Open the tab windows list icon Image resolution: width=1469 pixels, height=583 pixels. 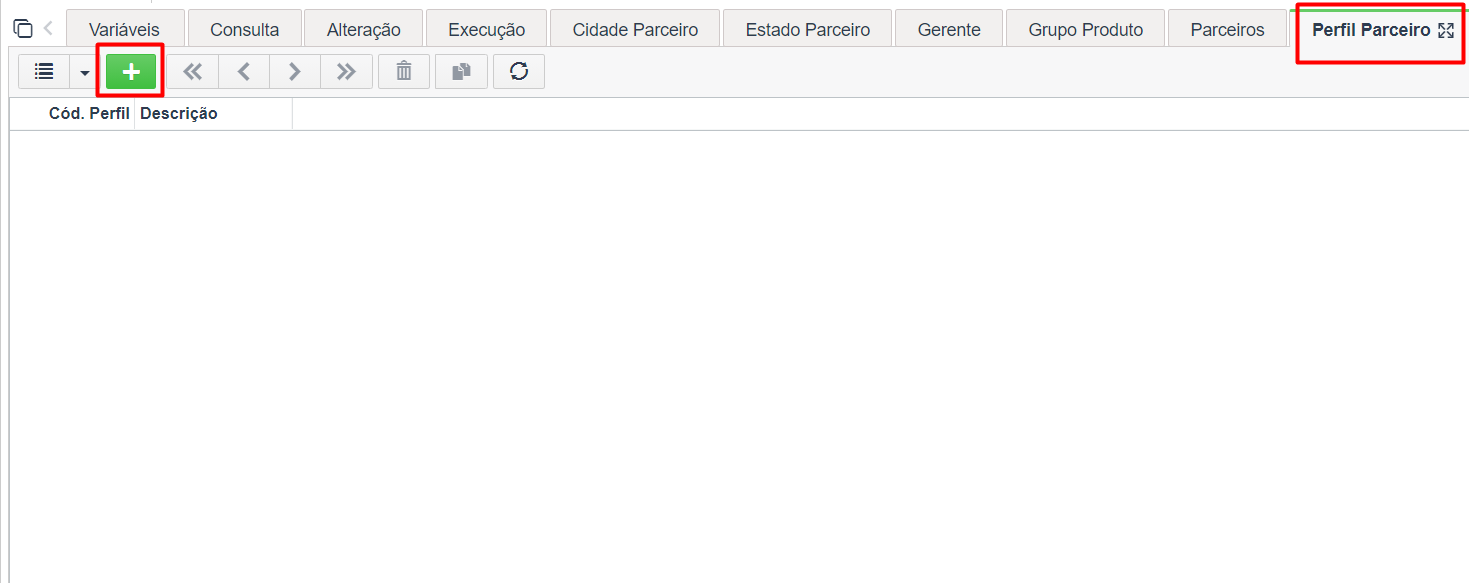coord(22,29)
